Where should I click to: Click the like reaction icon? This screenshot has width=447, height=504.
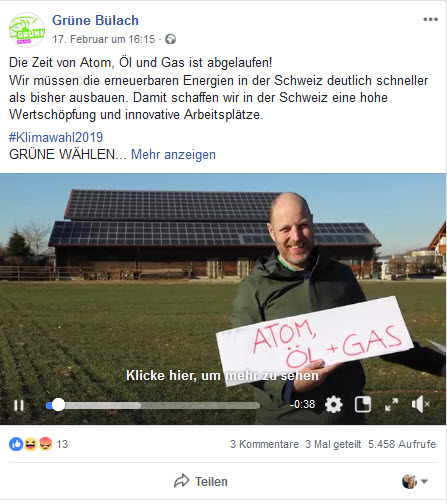(16, 444)
